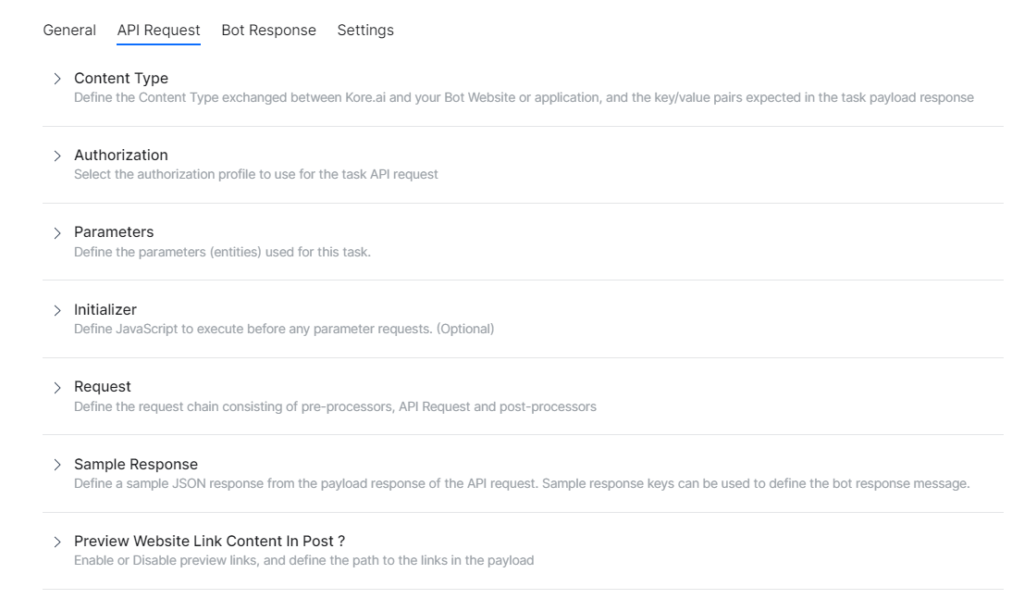Click chevron next to Preview Website Link
The height and width of the screenshot is (611, 1024).
click(x=57, y=541)
